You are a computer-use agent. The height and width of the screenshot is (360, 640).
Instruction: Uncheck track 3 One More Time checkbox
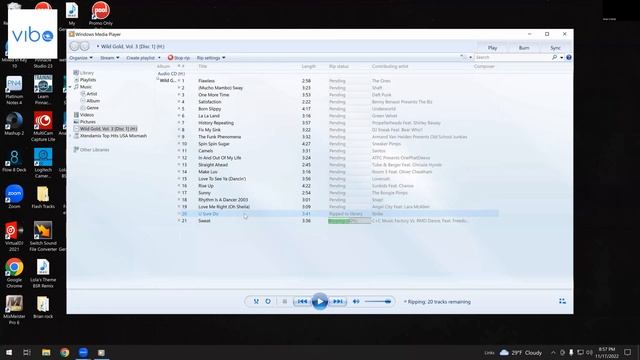click(x=179, y=95)
